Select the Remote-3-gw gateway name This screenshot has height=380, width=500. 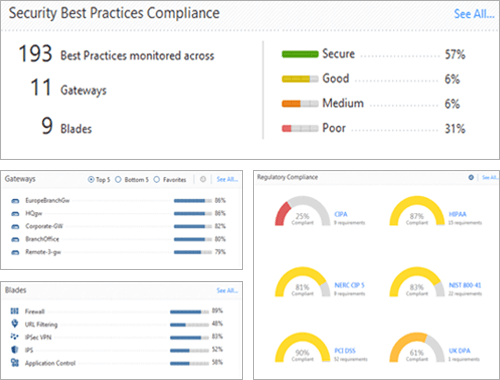tap(43, 252)
